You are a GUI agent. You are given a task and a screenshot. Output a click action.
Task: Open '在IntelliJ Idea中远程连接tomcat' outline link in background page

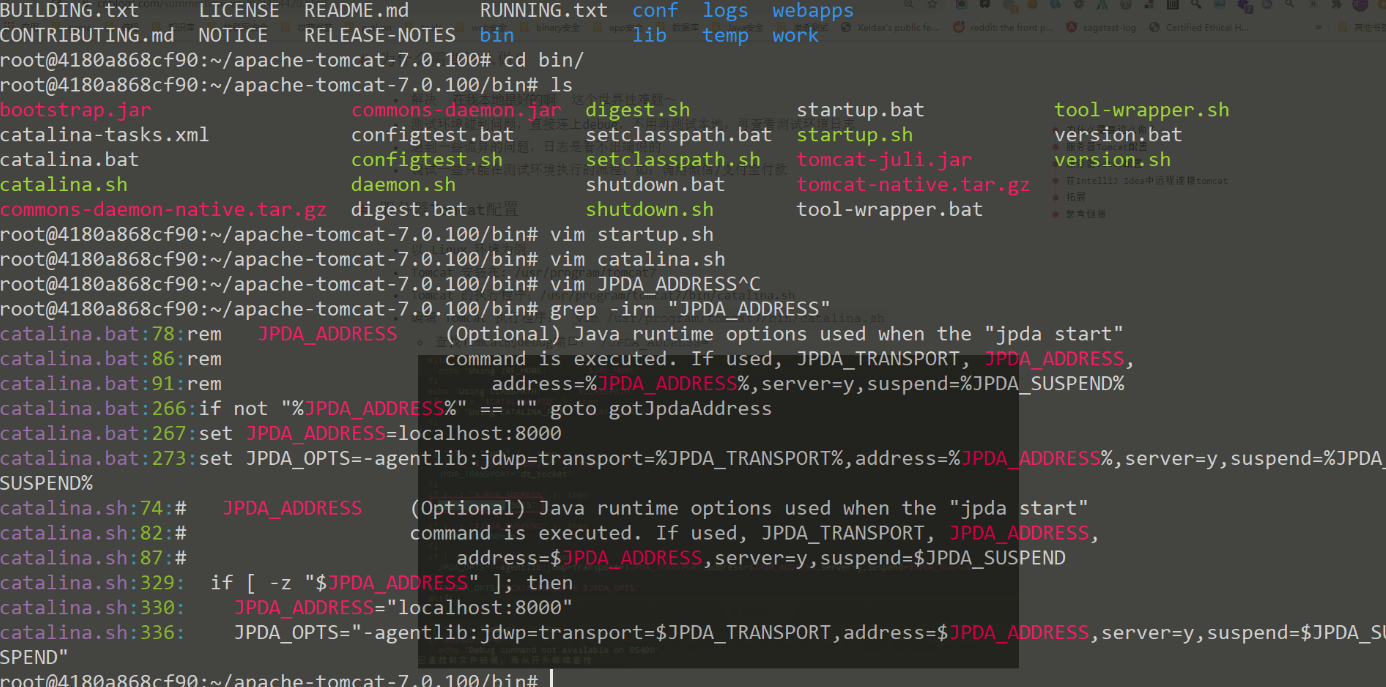click(1145, 181)
